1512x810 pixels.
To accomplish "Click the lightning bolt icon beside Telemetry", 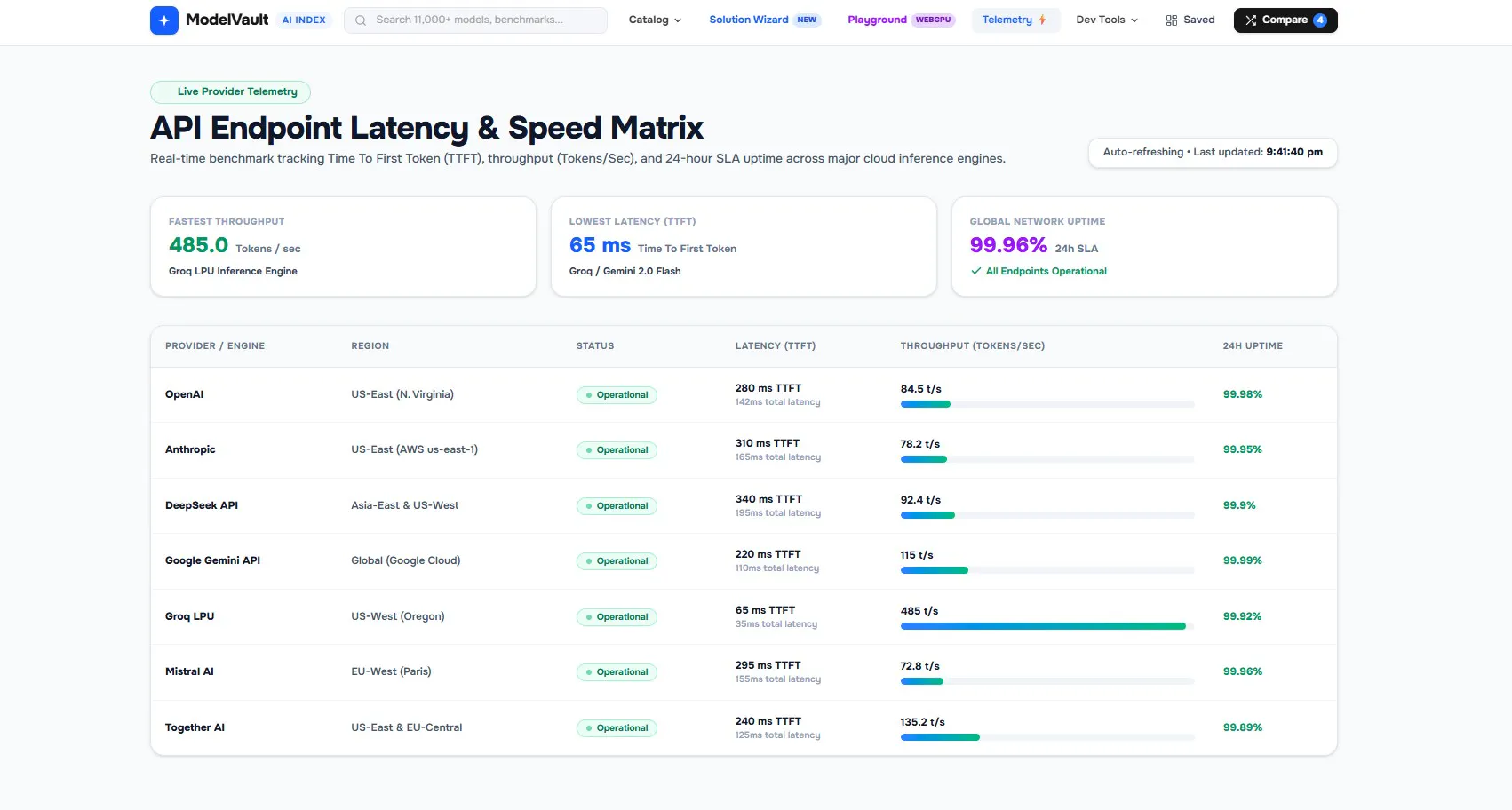I will (1042, 20).
